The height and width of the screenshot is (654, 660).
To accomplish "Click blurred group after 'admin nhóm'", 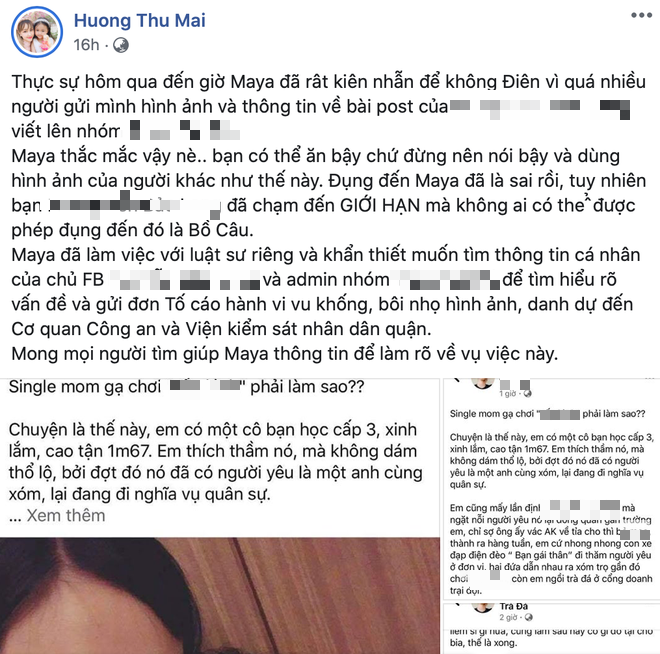I will click(445, 280).
